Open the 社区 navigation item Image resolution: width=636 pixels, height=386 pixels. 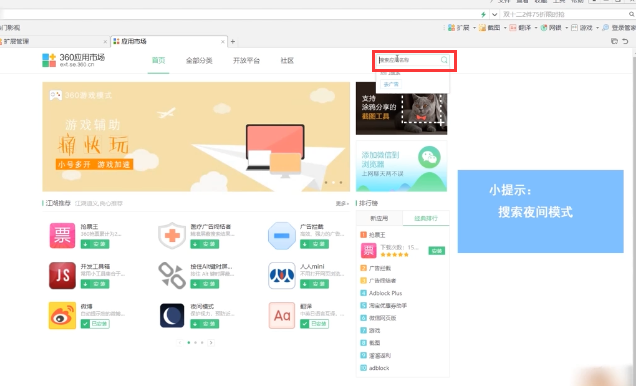[x=287, y=60]
